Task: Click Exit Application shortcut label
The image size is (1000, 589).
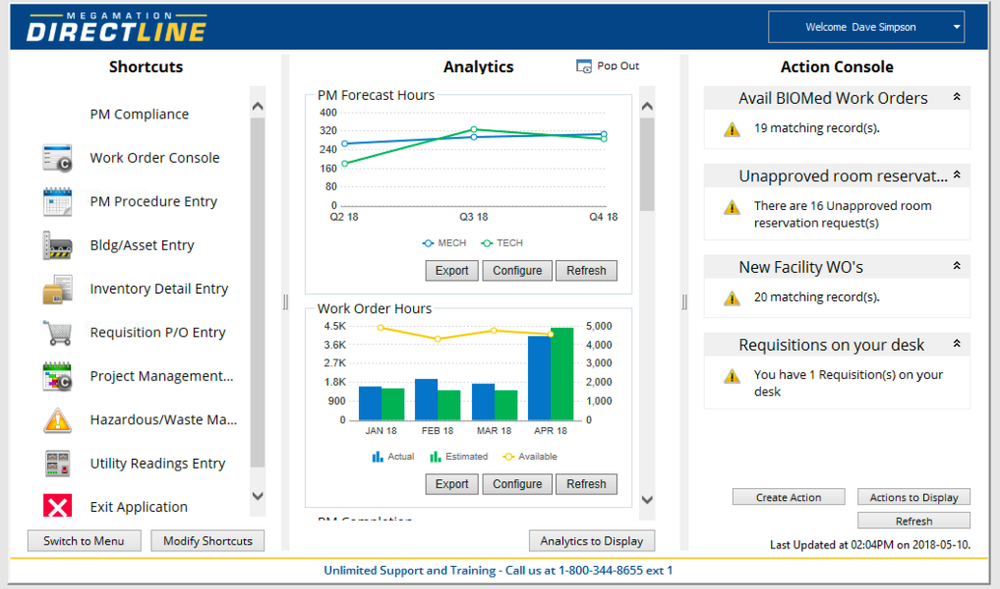Action: 138,507
